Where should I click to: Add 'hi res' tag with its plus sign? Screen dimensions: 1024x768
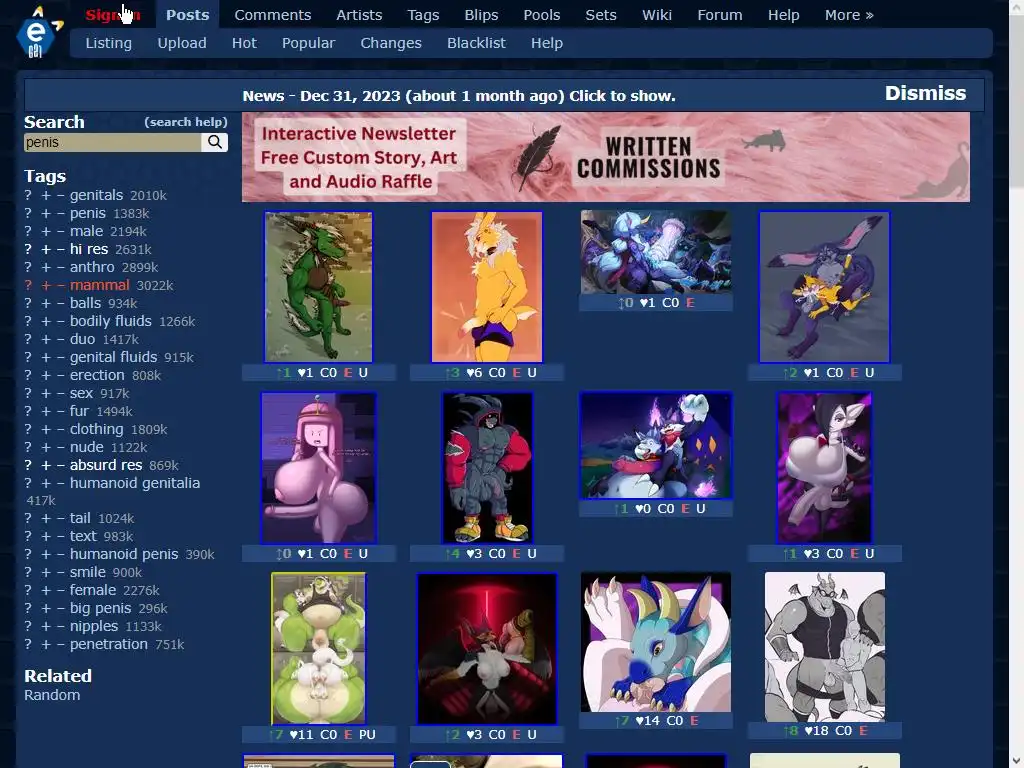coord(46,249)
